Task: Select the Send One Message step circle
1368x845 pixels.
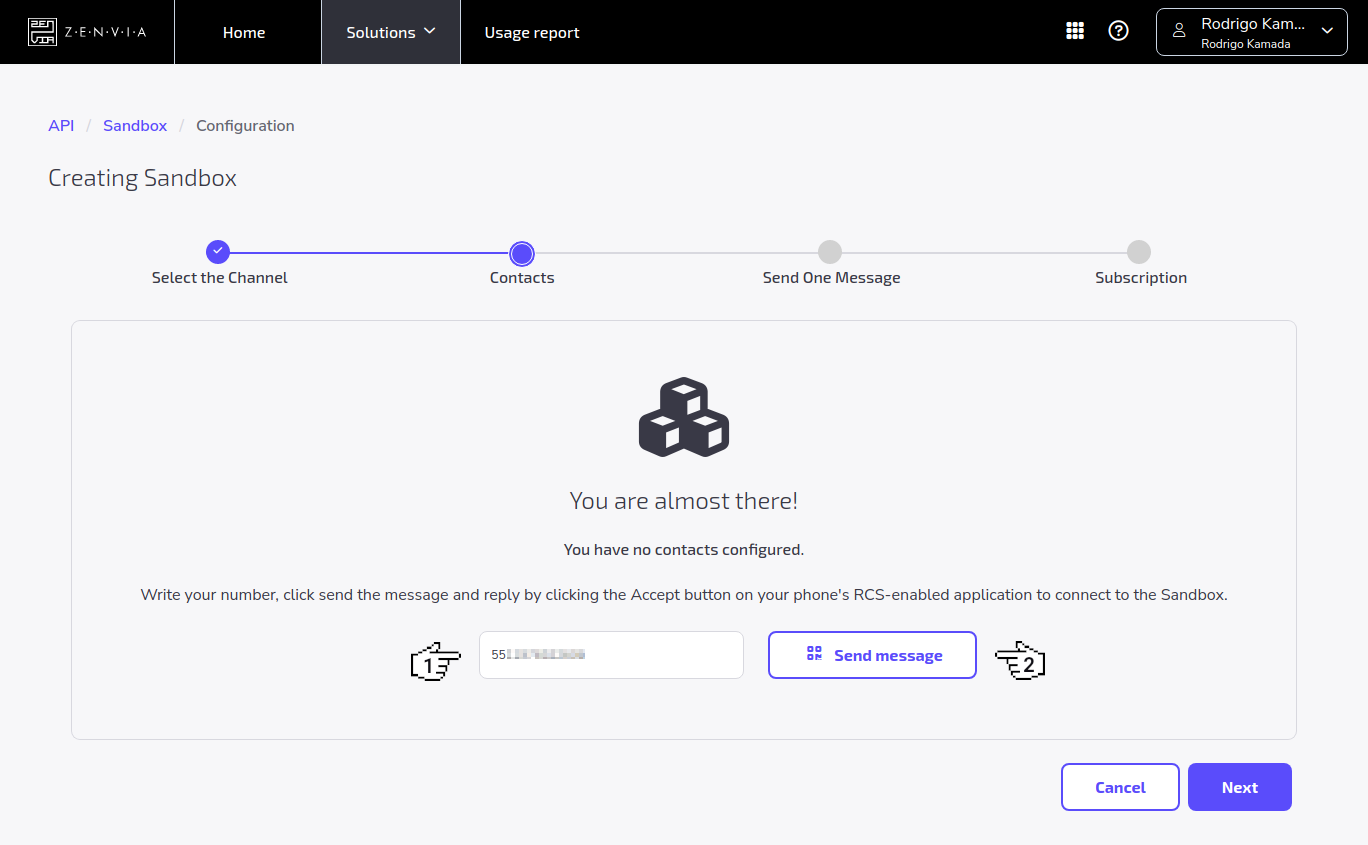Action: (830, 253)
